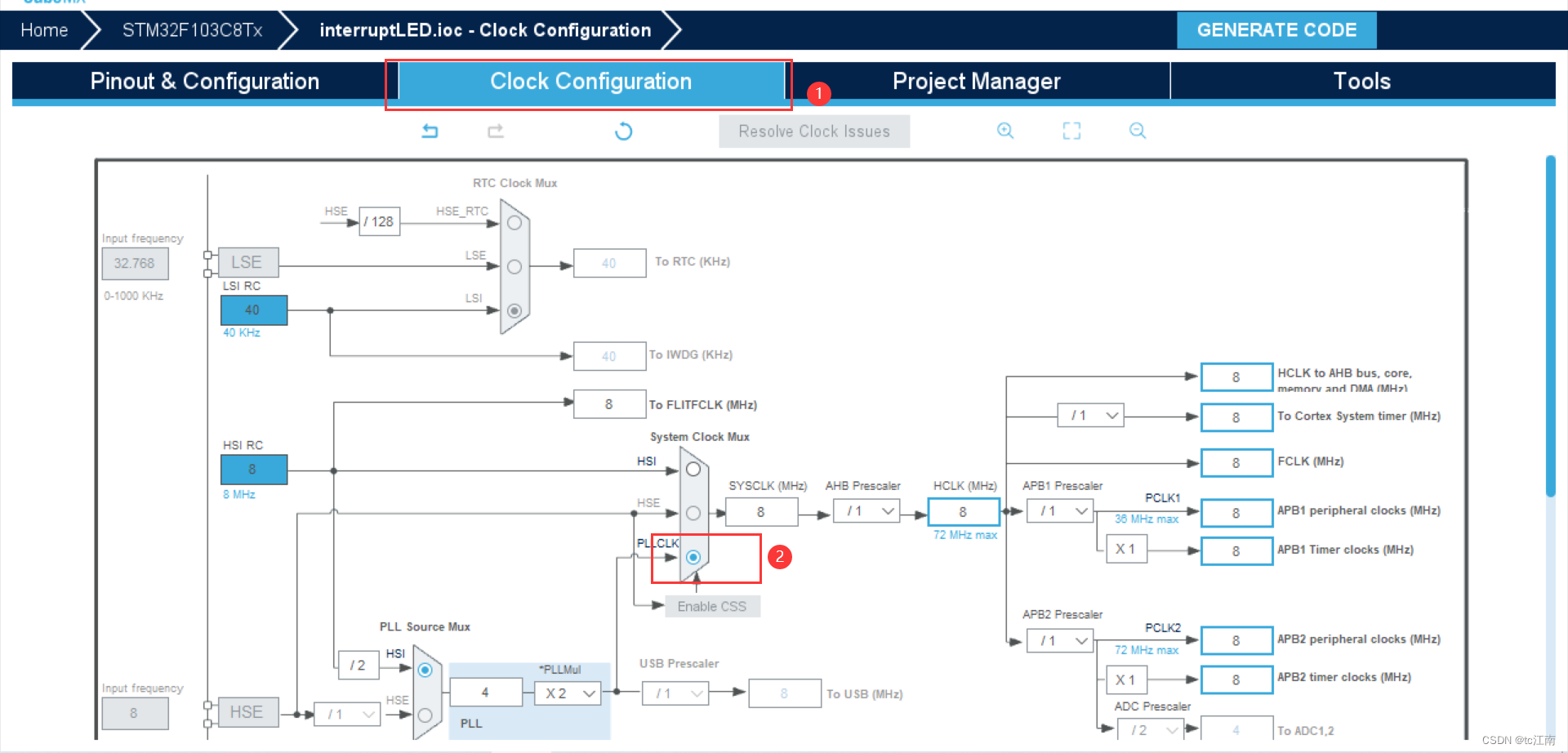Click the LSE oscillator block

pos(248,262)
